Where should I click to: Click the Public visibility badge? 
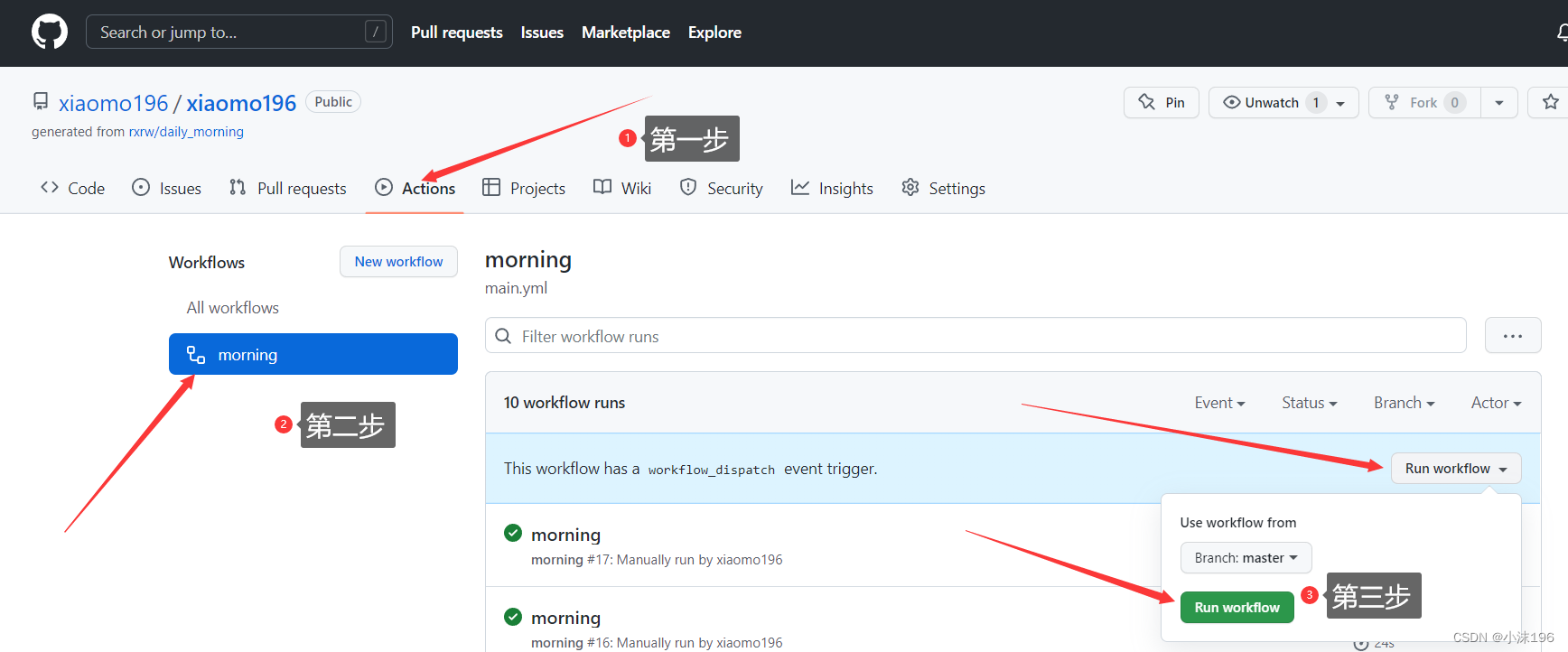tap(333, 102)
